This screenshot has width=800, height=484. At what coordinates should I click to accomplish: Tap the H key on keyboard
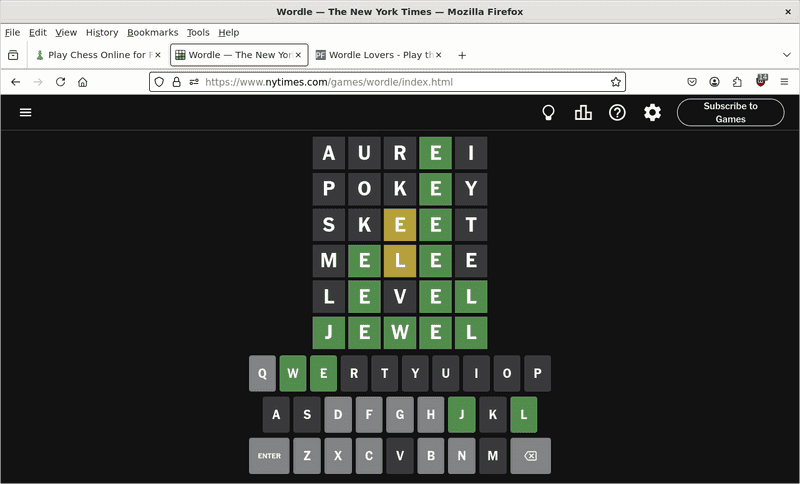(x=431, y=415)
